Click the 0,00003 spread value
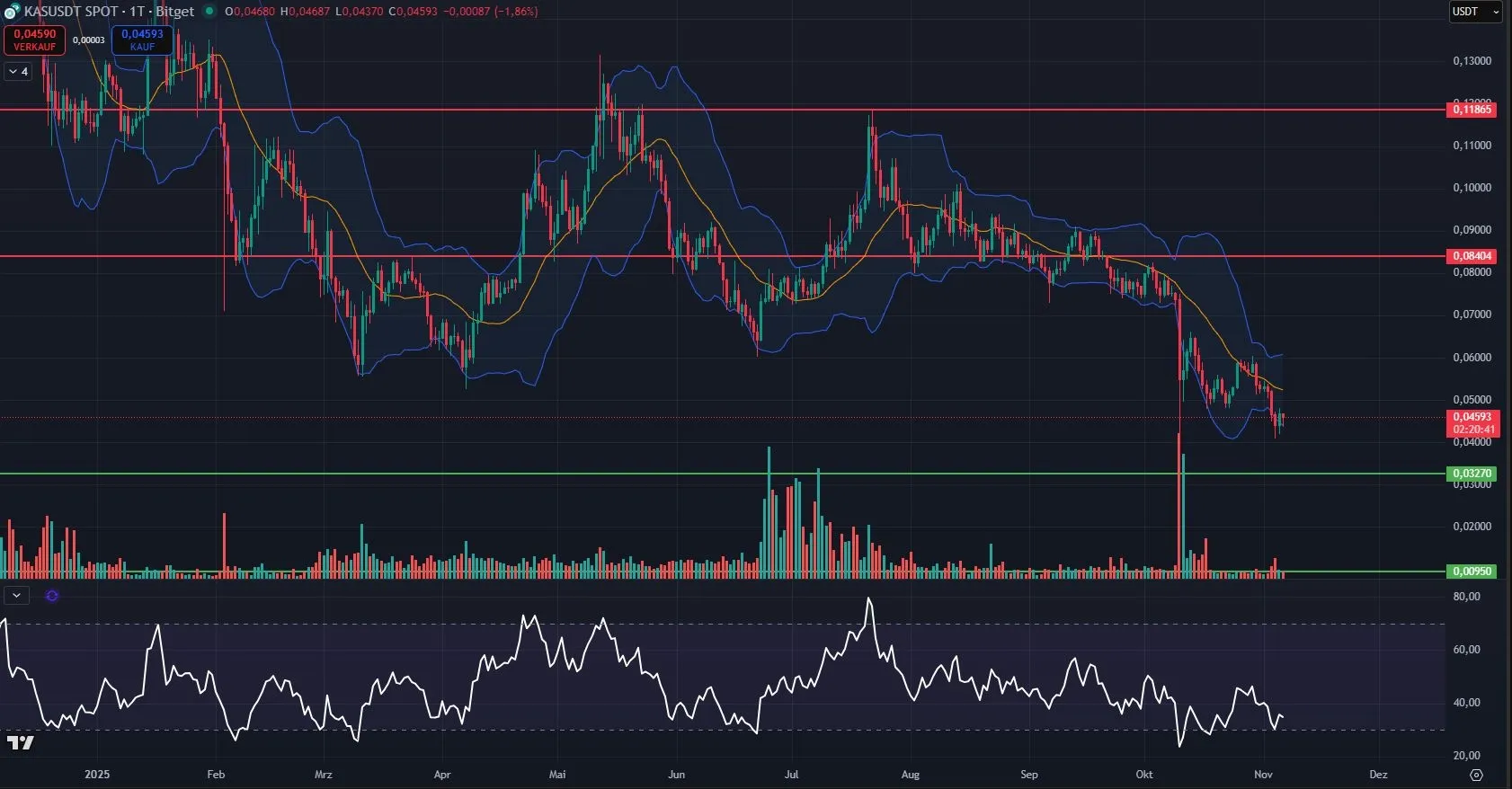The image size is (1512, 789). (x=88, y=40)
